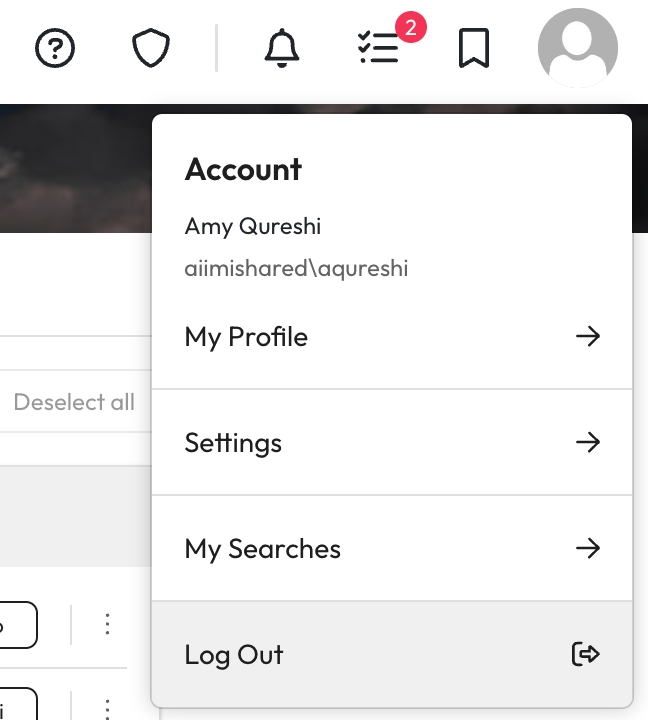Open the help question mark icon

click(55, 48)
